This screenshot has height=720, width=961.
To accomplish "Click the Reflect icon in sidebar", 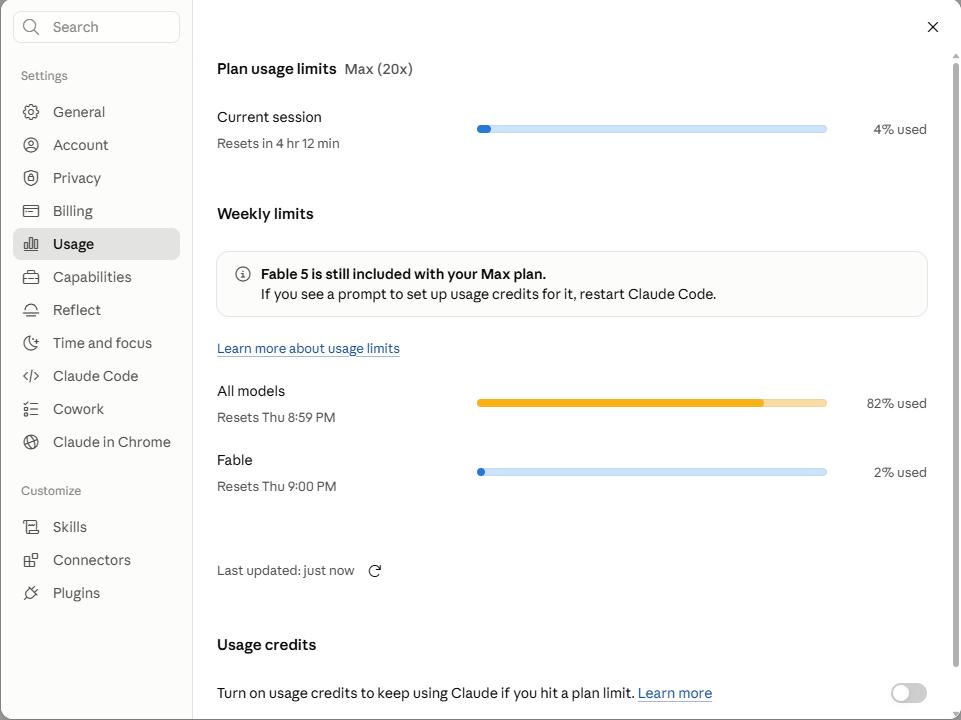I will pyautogui.click(x=31, y=310).
